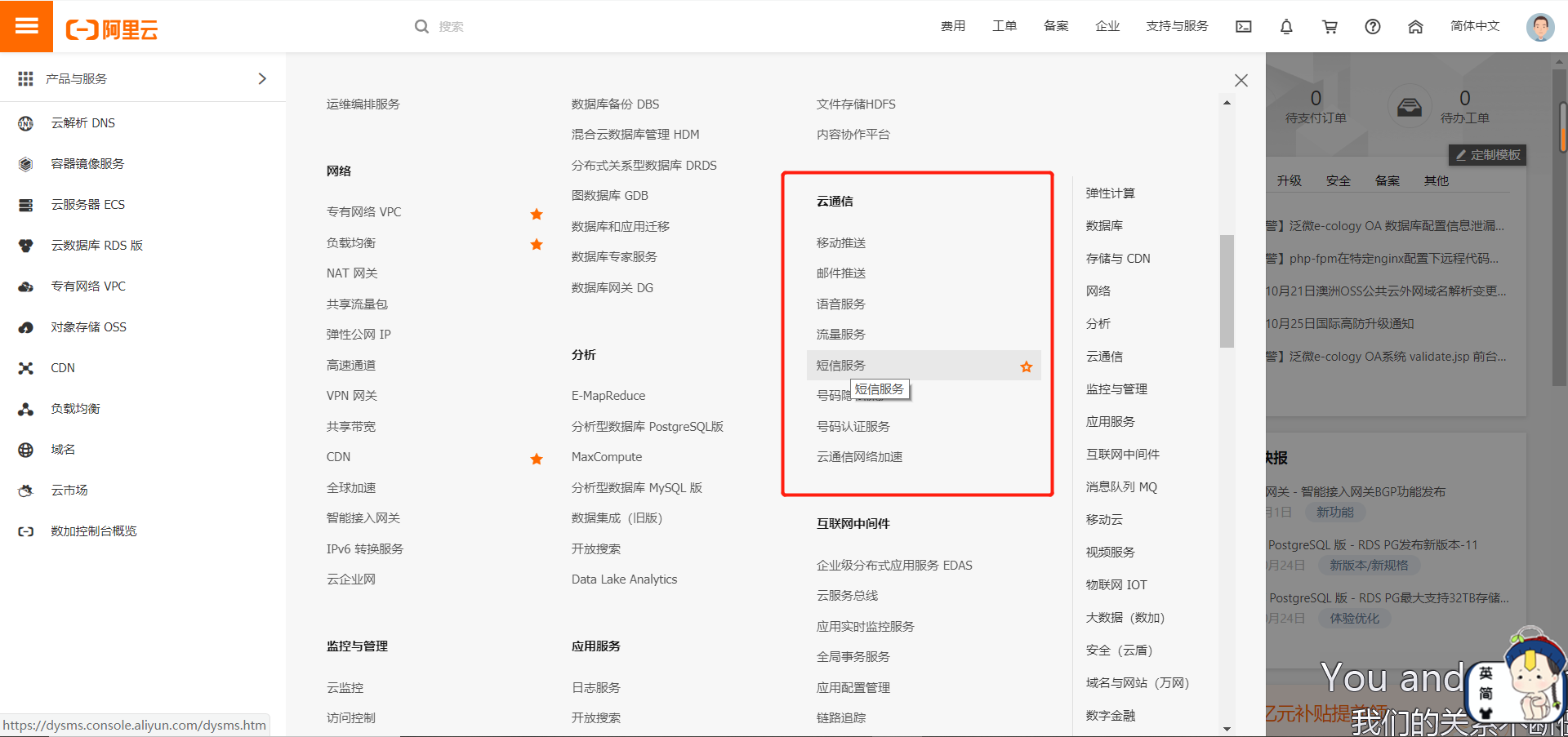Image resolution: width=1568 pixels, height=737 pixels.
Task: Jump to 数据库 category
Action: 1104,226
